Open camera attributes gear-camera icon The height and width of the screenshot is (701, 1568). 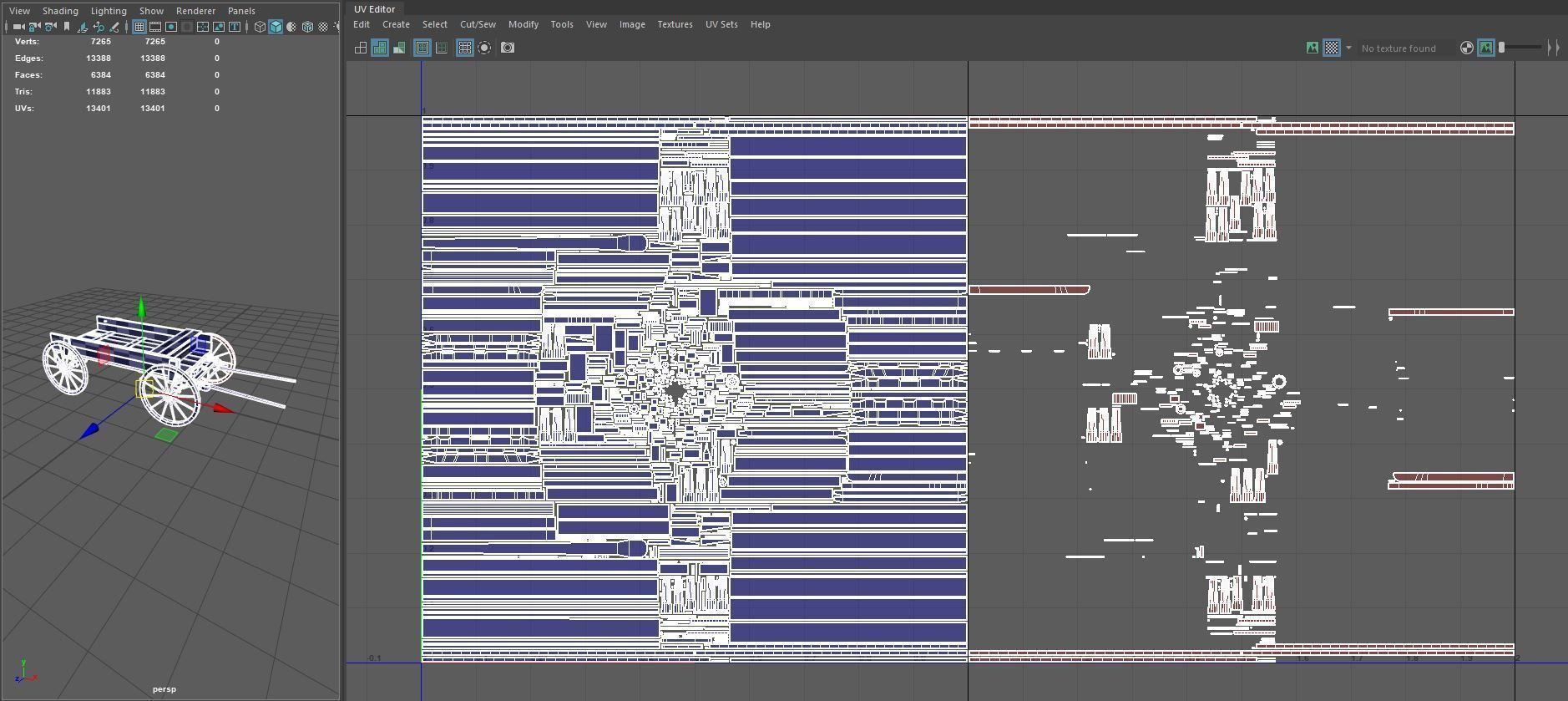pos(50,27)
